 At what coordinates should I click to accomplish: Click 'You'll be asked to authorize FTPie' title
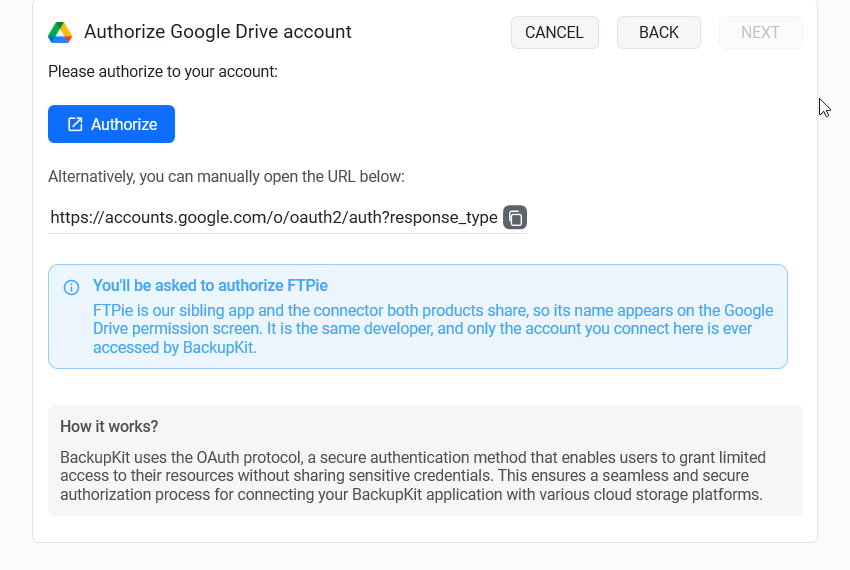(x=210, y=285)
